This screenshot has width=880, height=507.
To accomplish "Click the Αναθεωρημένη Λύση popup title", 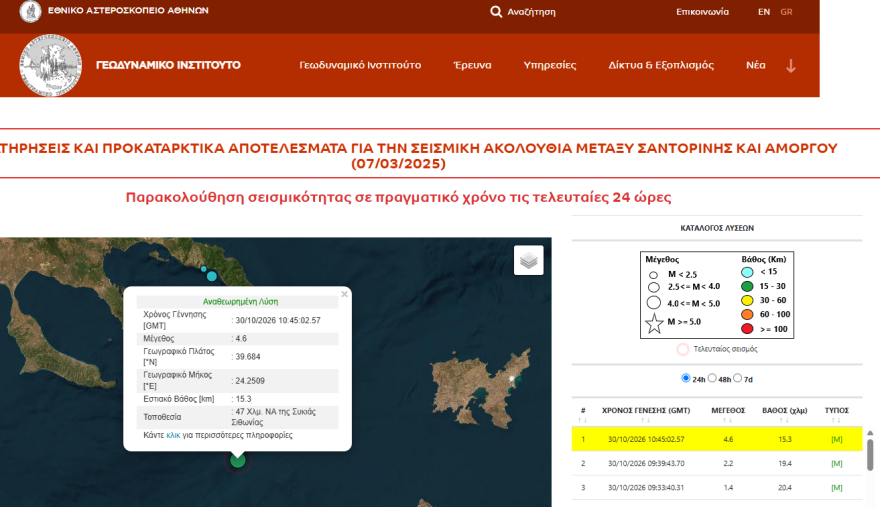I will point(240,302).
